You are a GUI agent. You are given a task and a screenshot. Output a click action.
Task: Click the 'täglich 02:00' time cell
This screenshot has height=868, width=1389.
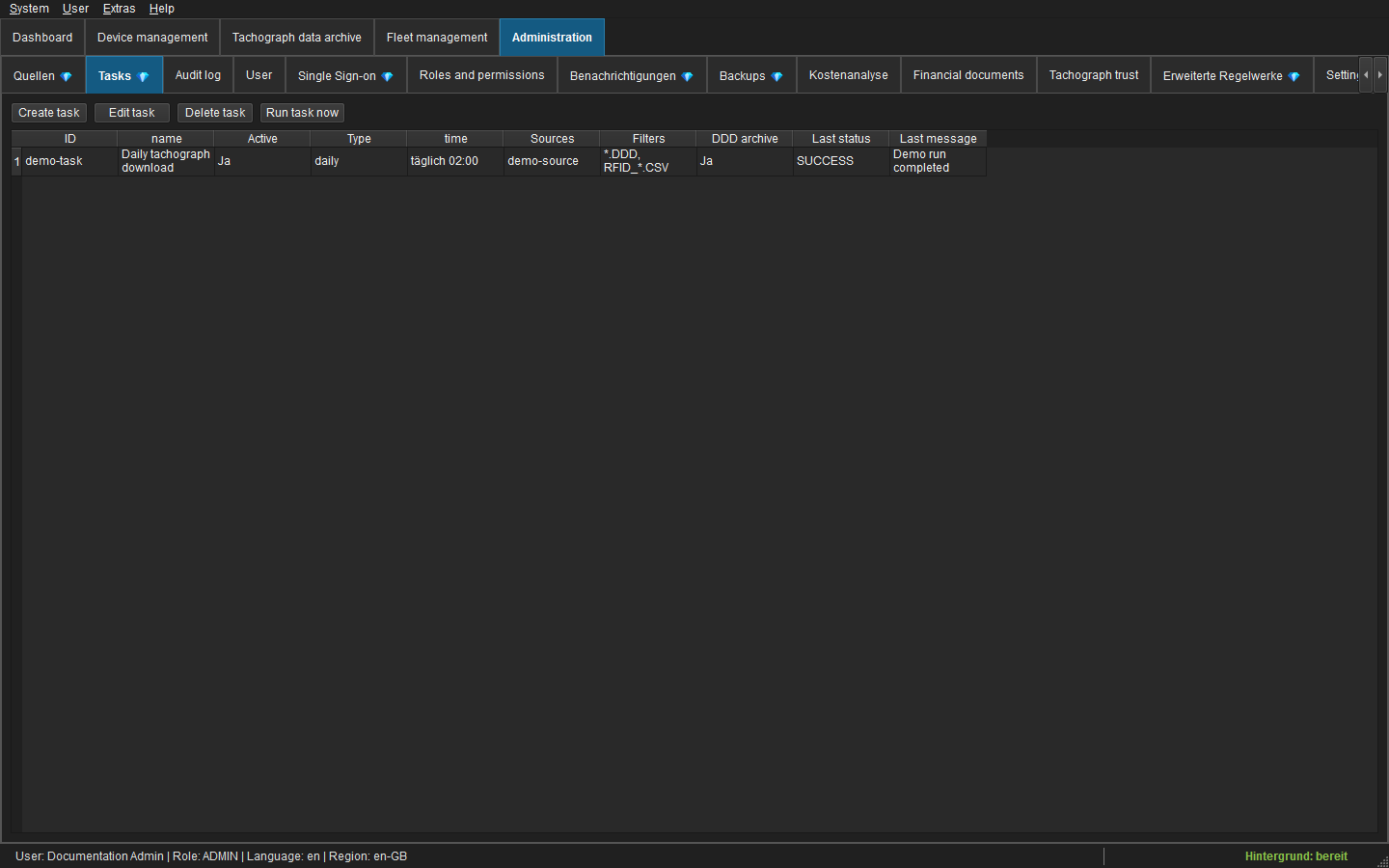(x=455, y=161)
